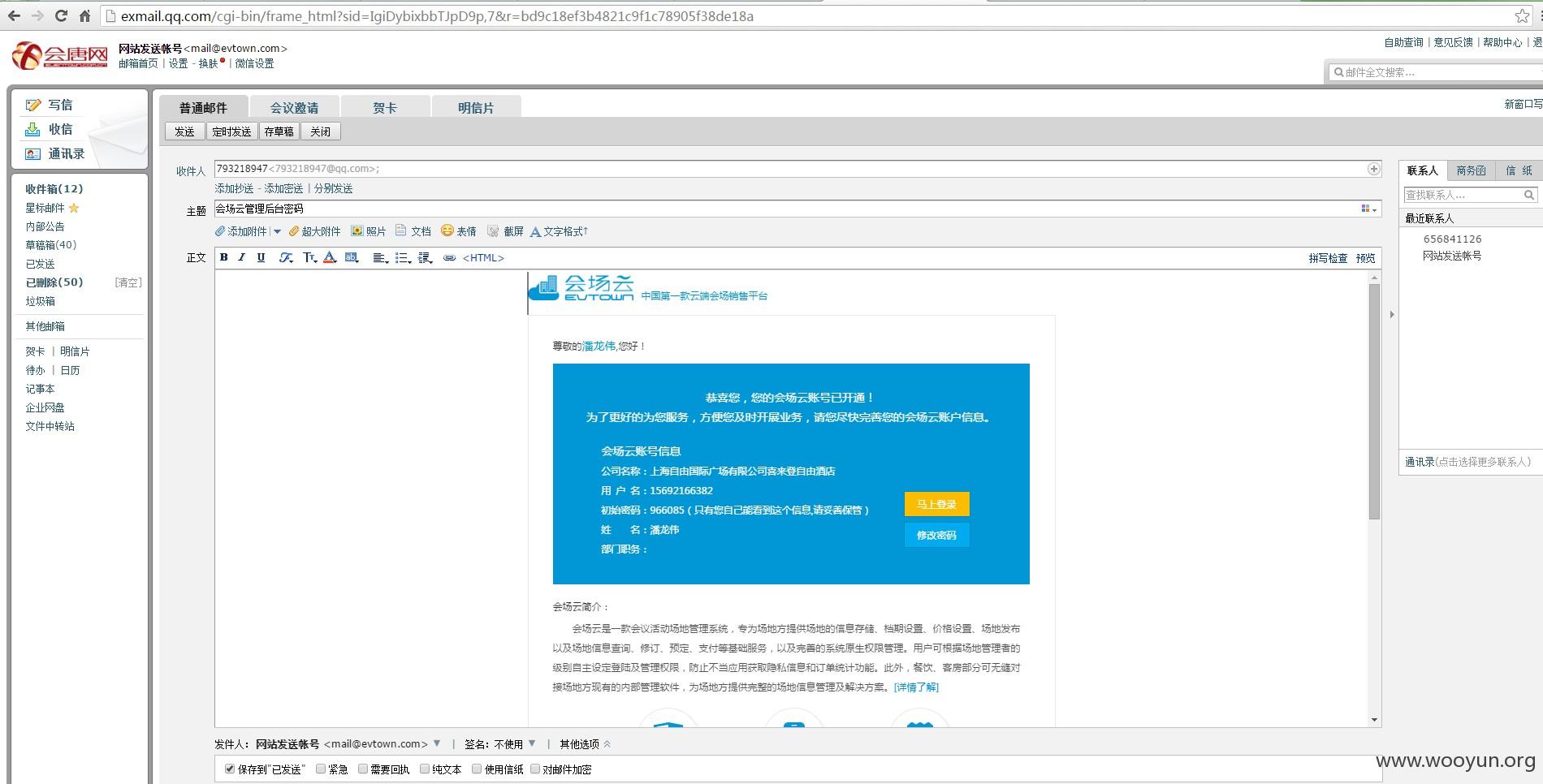Click the 添加附件 paperclip icon
Viewport: 1543px width, 784px height.
(x=220, y=231)
